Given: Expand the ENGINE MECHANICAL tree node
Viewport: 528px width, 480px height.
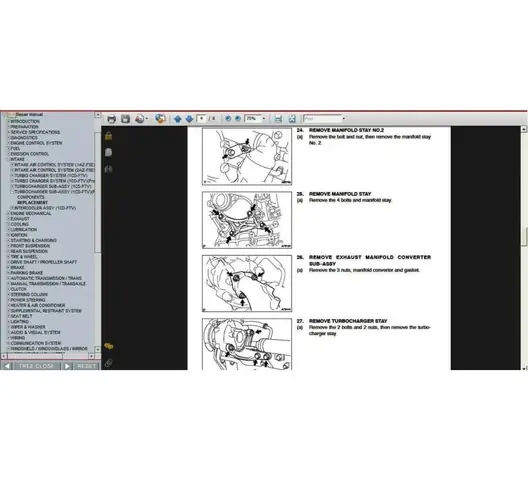Looking at the screenshot, I should [8, 214].
